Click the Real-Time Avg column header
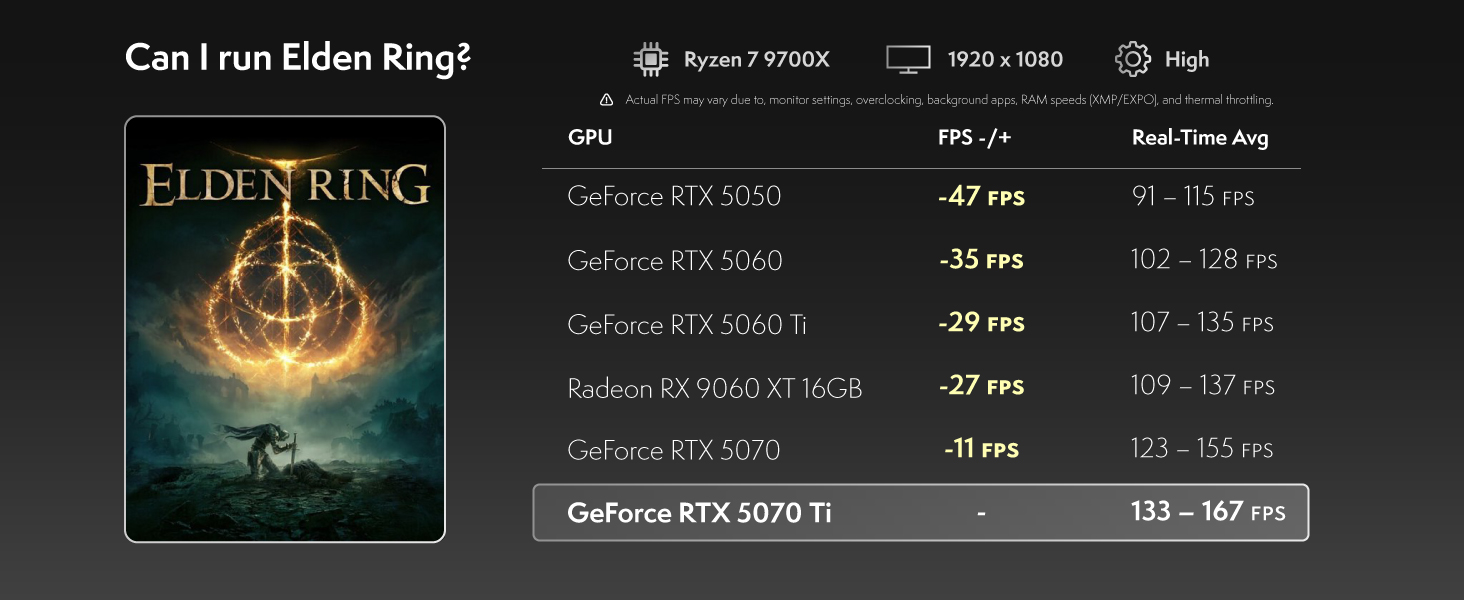 click(1200, 138)
